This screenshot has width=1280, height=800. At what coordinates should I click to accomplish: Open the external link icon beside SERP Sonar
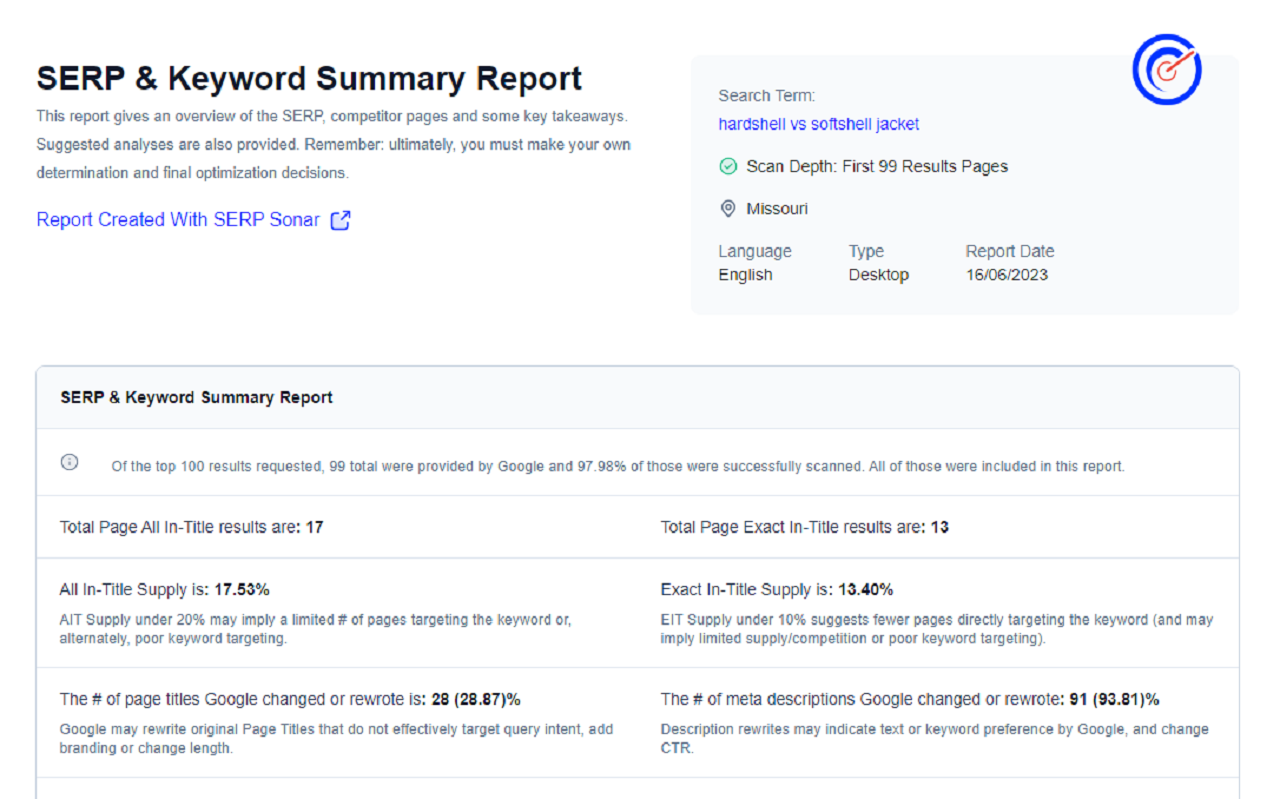[340, 220]
